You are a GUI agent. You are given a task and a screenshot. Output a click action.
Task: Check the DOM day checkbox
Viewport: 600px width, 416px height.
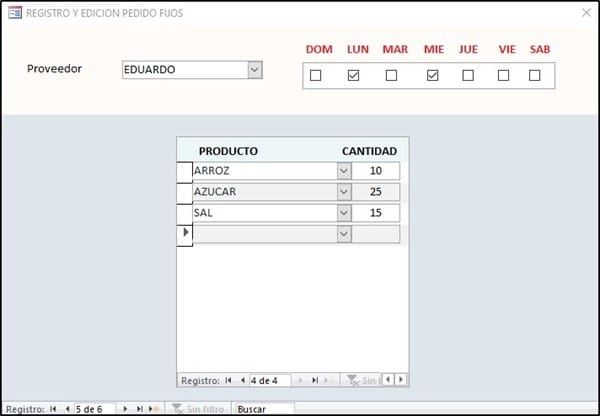pos(316,75)
